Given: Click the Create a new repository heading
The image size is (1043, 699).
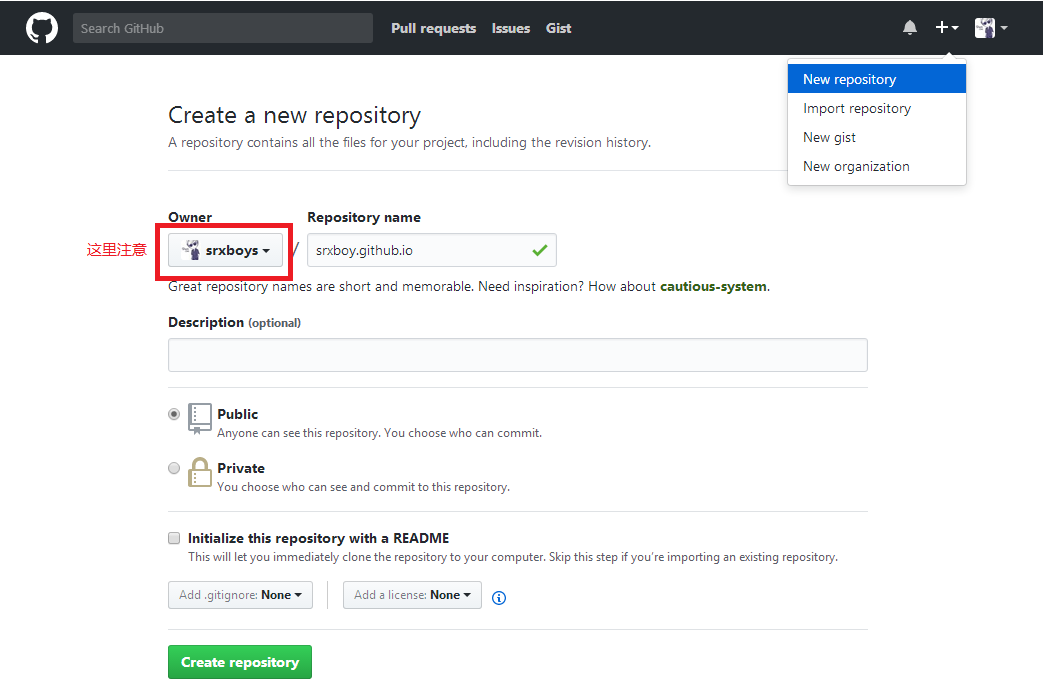Looking at the screenshot, I should pyautogui.click(x=294, y=115).
